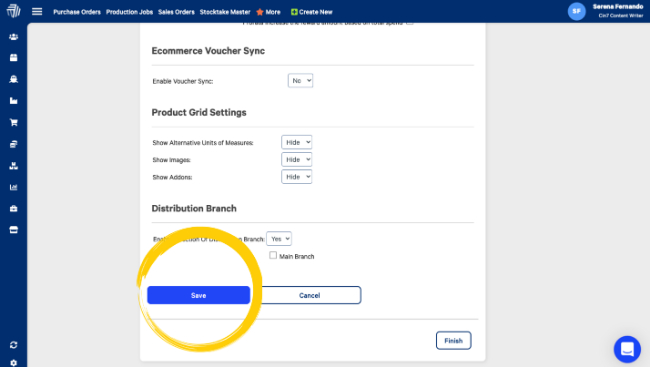Open the Show Addons dropdown
650x367 pixels.
(x=296, y=177)
